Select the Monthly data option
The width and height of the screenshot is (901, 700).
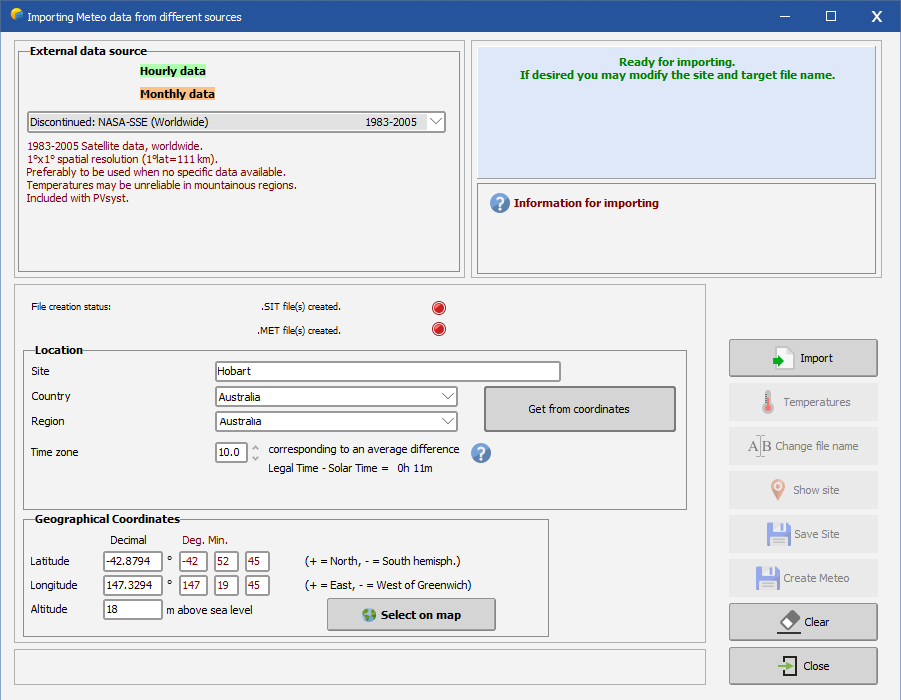coord(177,94)
